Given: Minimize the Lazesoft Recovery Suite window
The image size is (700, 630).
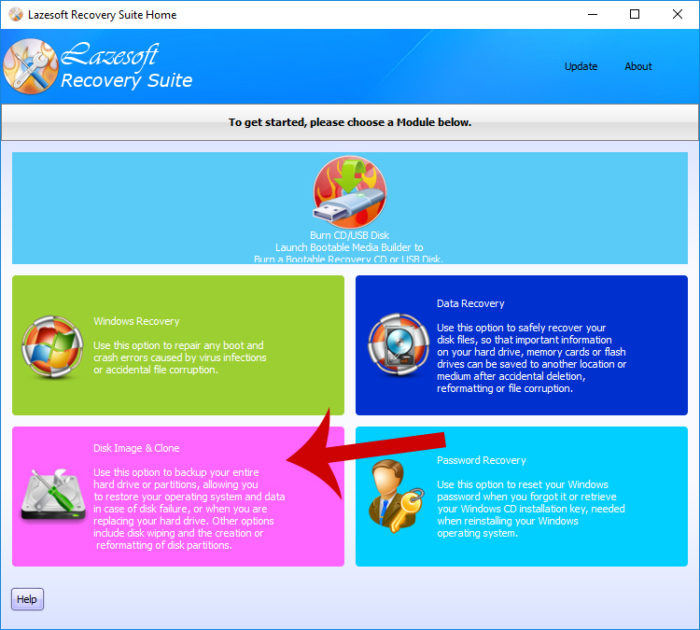Looking at the screenshot, I should coord(592,14).
